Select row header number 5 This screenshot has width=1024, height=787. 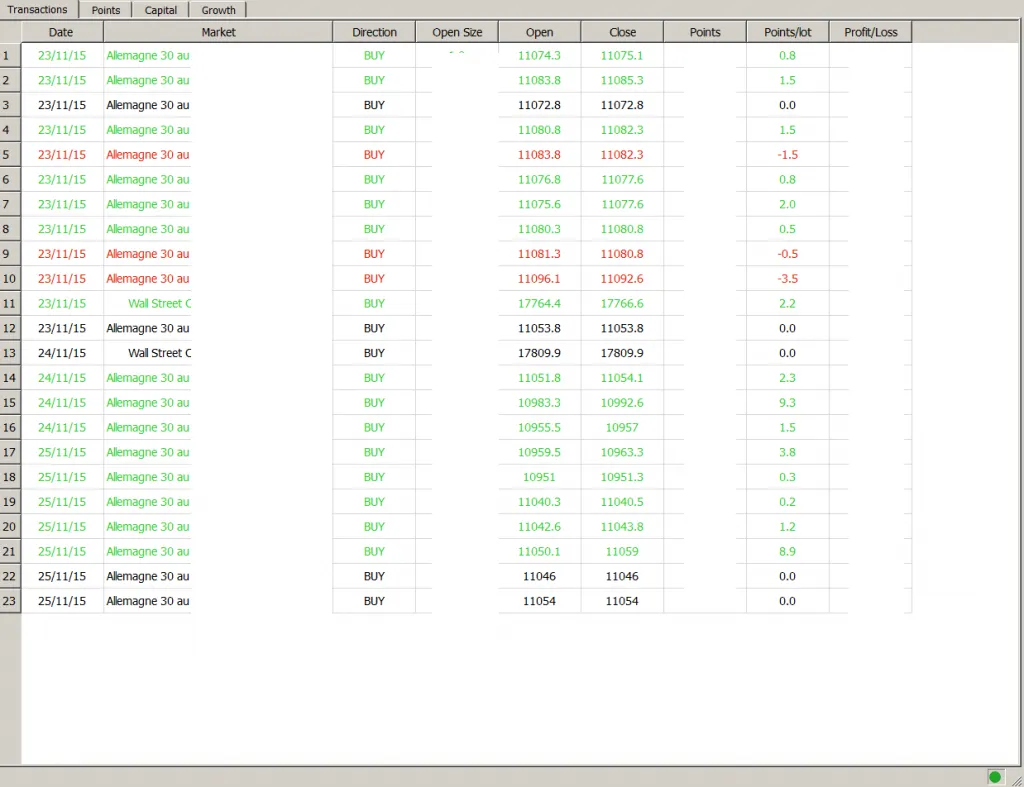[x=10, y=155]
